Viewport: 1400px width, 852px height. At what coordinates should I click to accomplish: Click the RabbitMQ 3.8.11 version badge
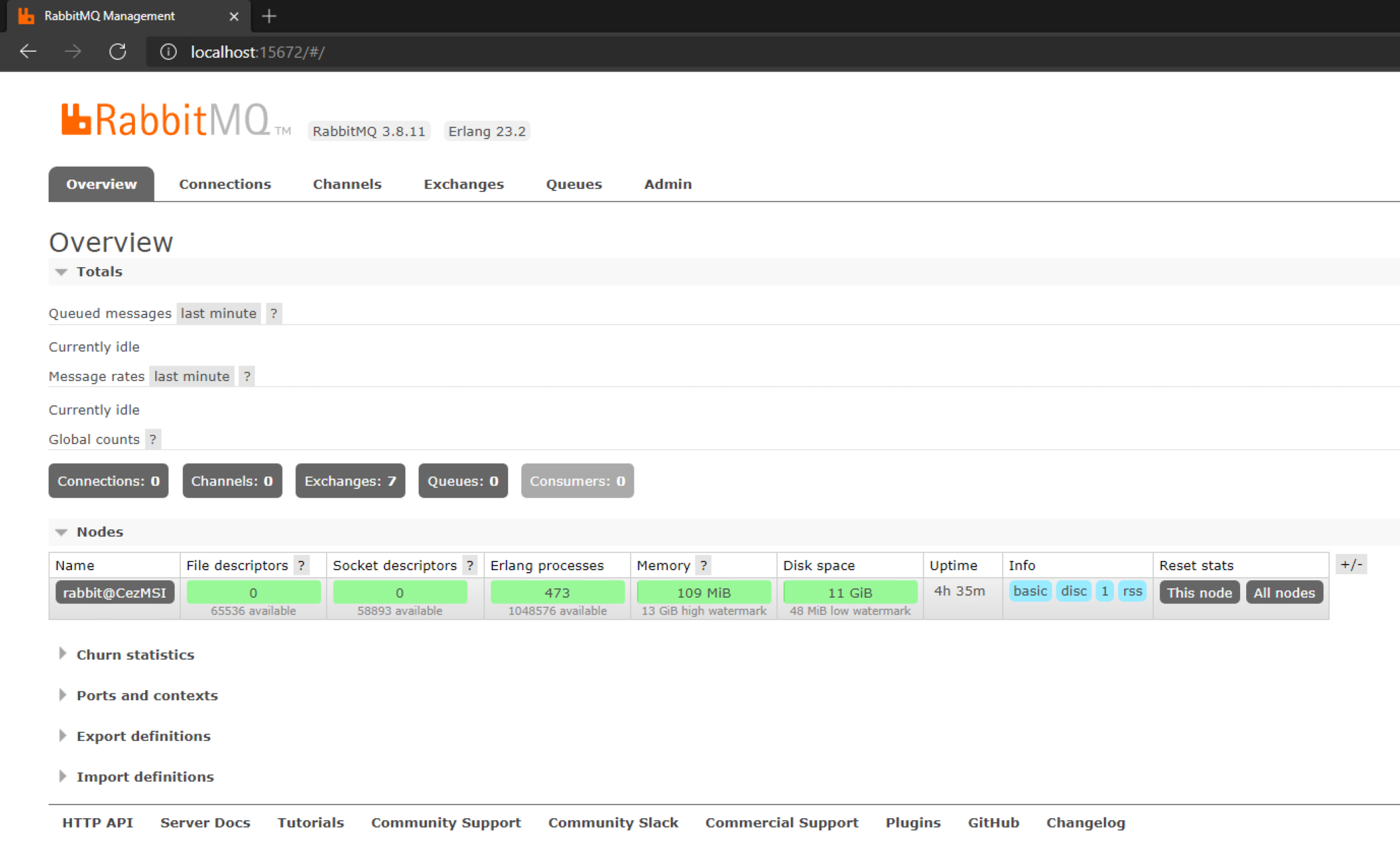369,131
